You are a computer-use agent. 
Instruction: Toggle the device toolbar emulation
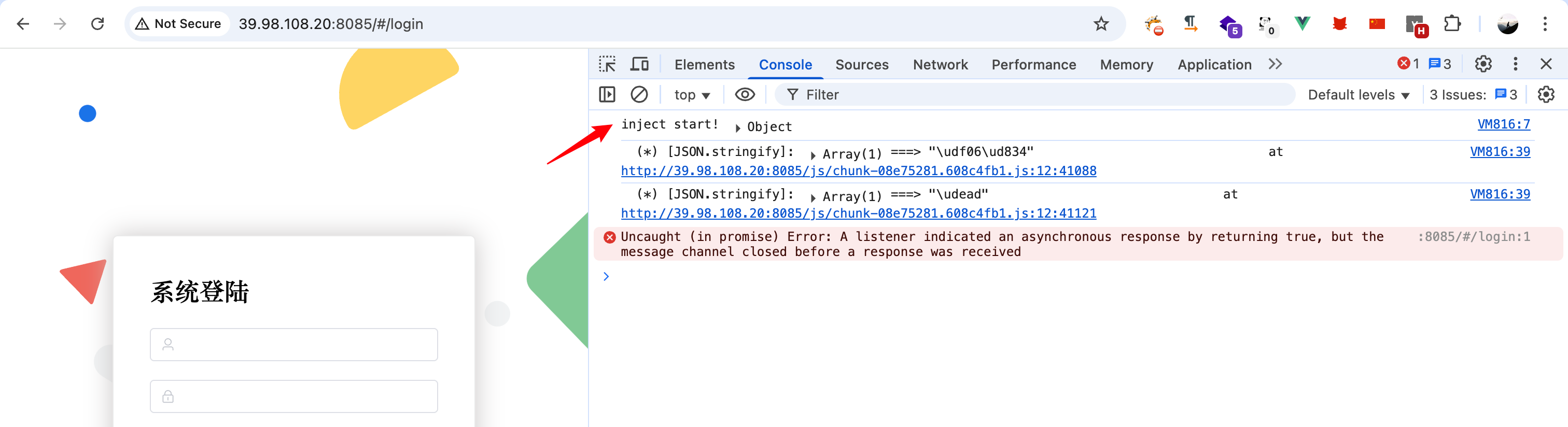639,64
